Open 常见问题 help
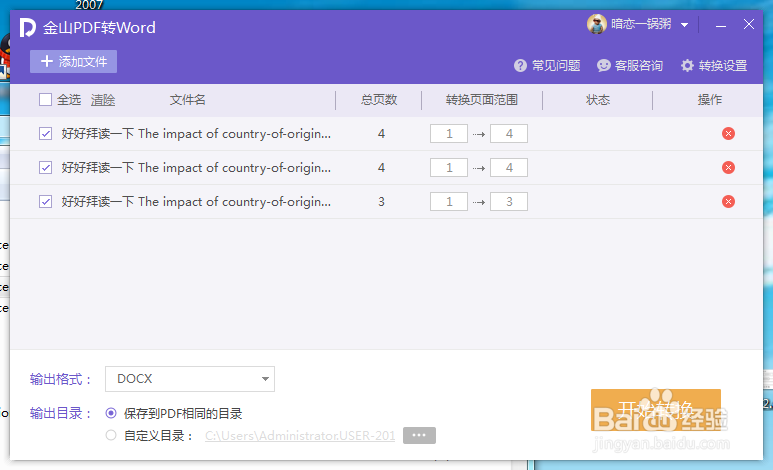The image size is (773, 470). (x=547, y=66)
